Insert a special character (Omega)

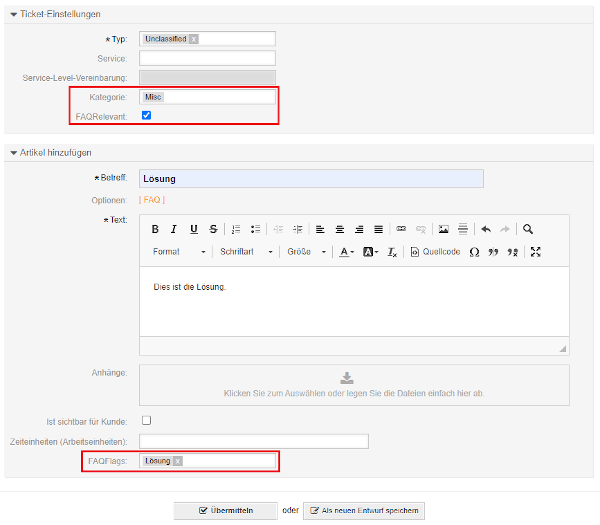[x=474, y=252]
